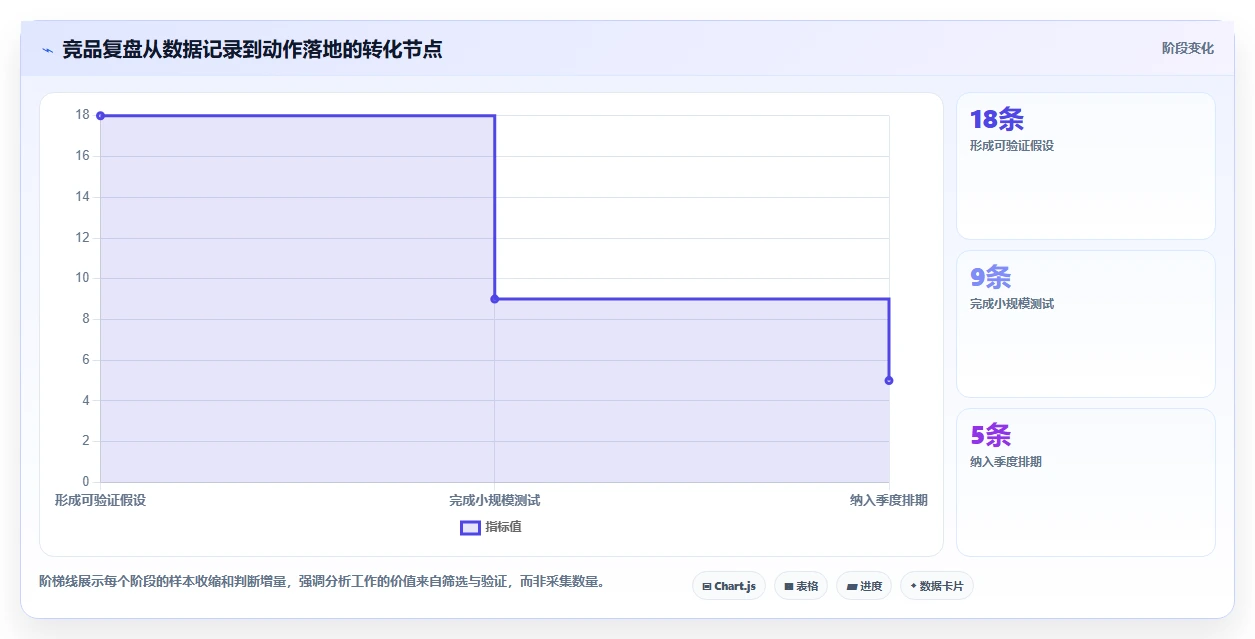Open the 18条 形成可验证假设 card
This screenshot has height=639, width=1255.
click(x=1086, y=166)
